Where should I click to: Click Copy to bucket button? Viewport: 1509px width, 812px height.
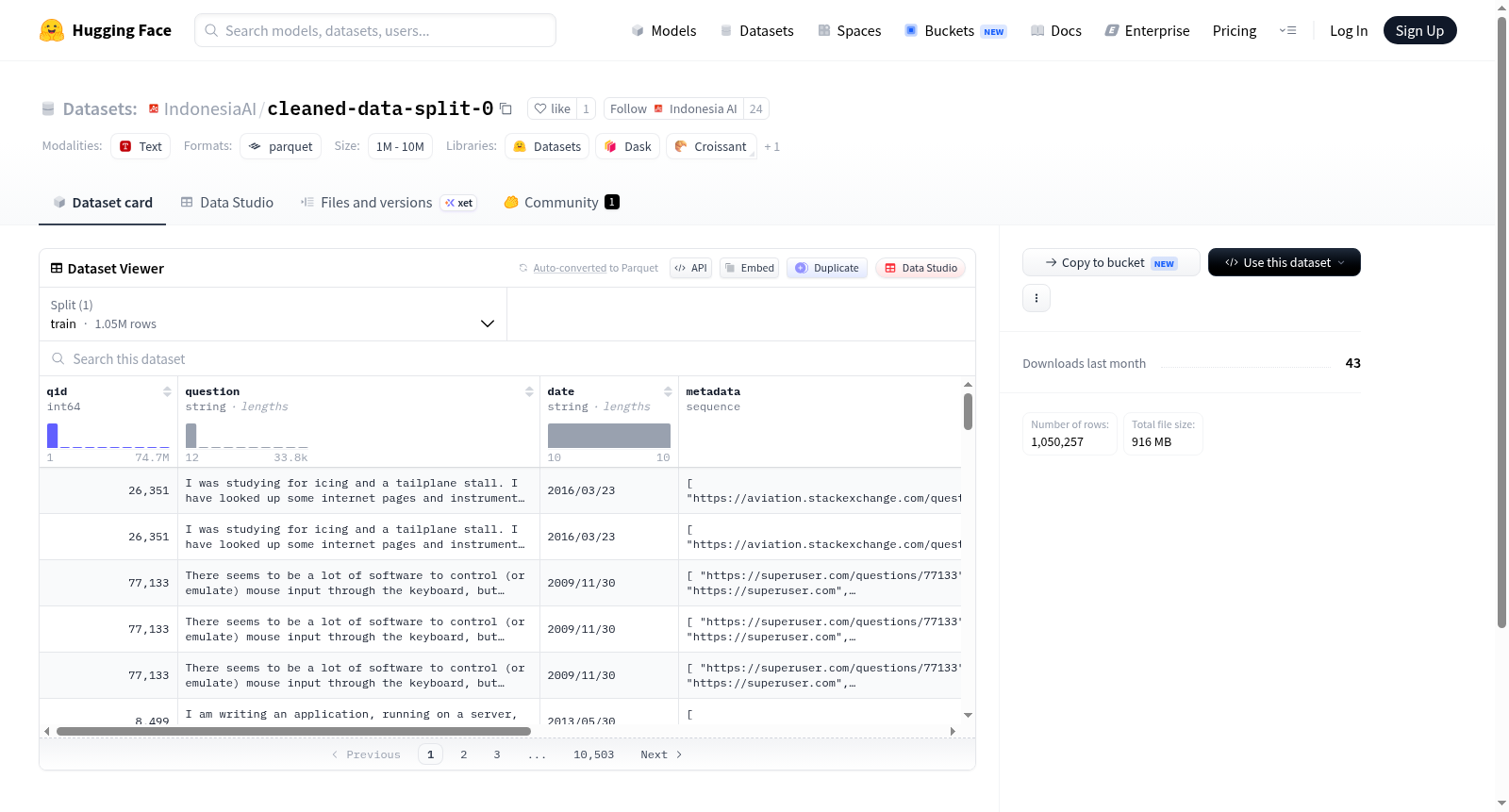[1111, 262]
